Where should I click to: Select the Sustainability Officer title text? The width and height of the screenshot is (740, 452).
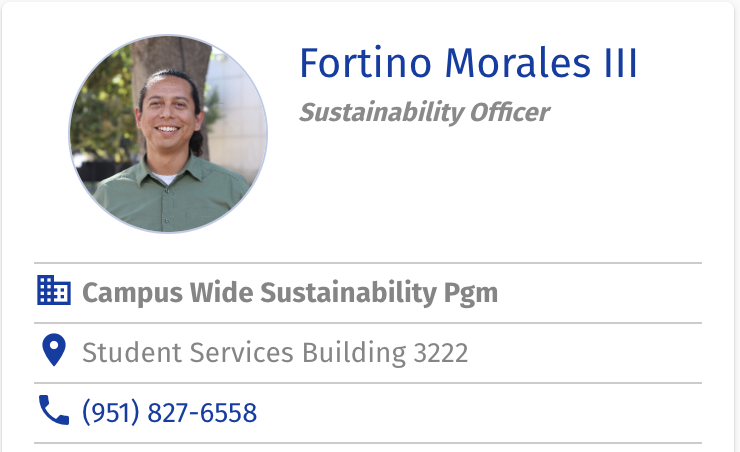coord(424,111)
